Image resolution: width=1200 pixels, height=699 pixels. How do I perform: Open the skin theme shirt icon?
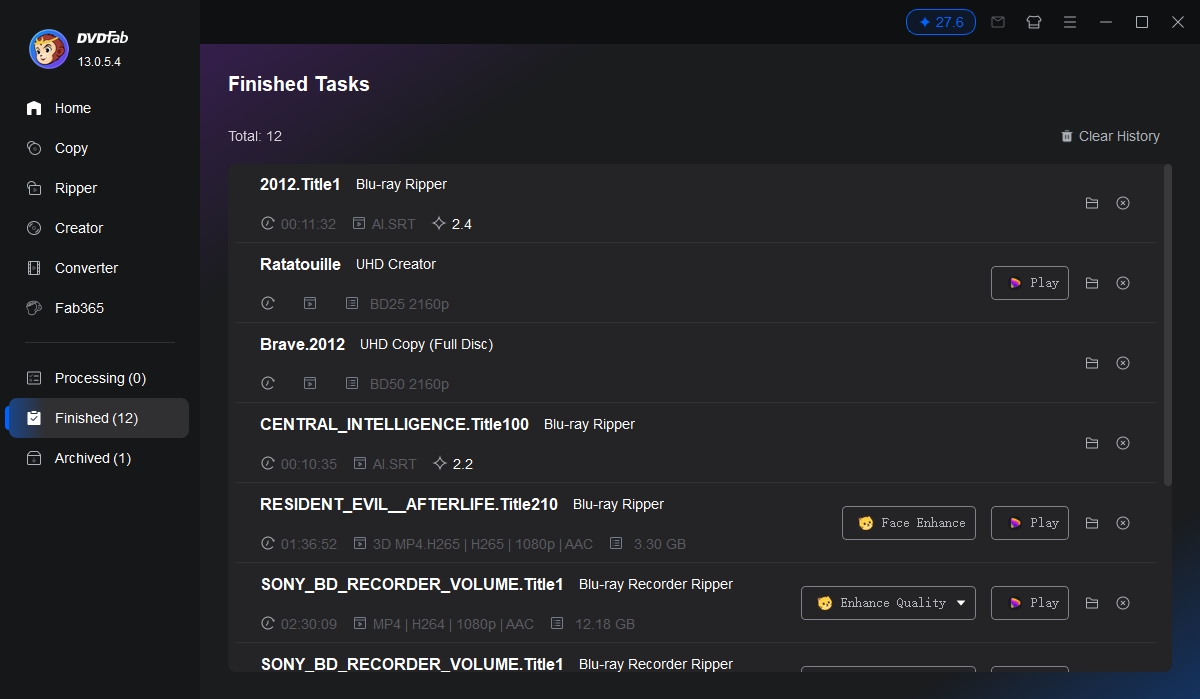click(1034, 22)
